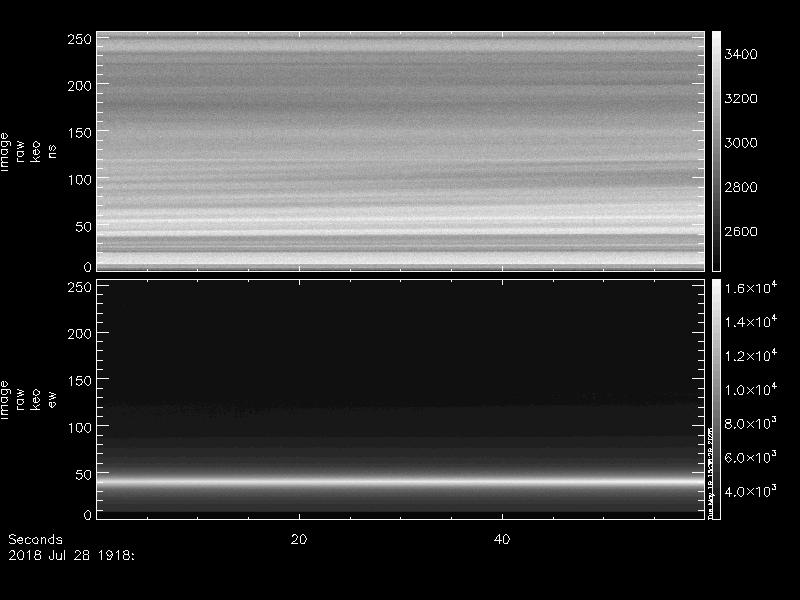The width and height of the screenshot is (800, 600).
Task: Click the "0" tick label of lower plot
Action: tap(88, 514)
